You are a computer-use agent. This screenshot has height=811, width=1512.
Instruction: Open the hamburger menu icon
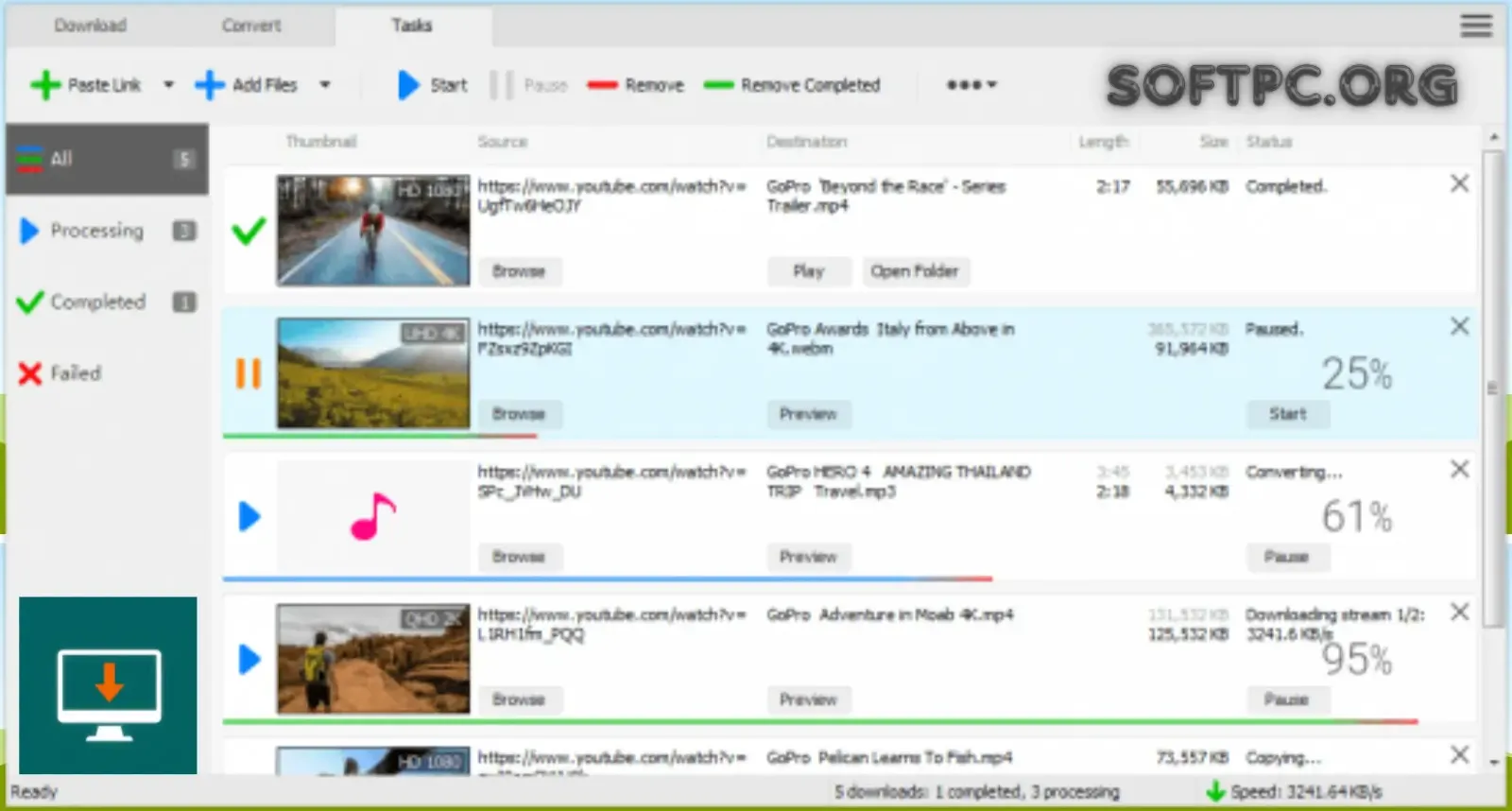[1476, 26]
